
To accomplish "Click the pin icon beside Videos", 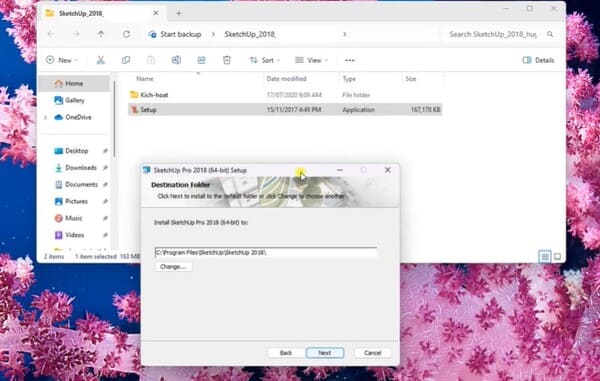I will (x=105, y=235).
